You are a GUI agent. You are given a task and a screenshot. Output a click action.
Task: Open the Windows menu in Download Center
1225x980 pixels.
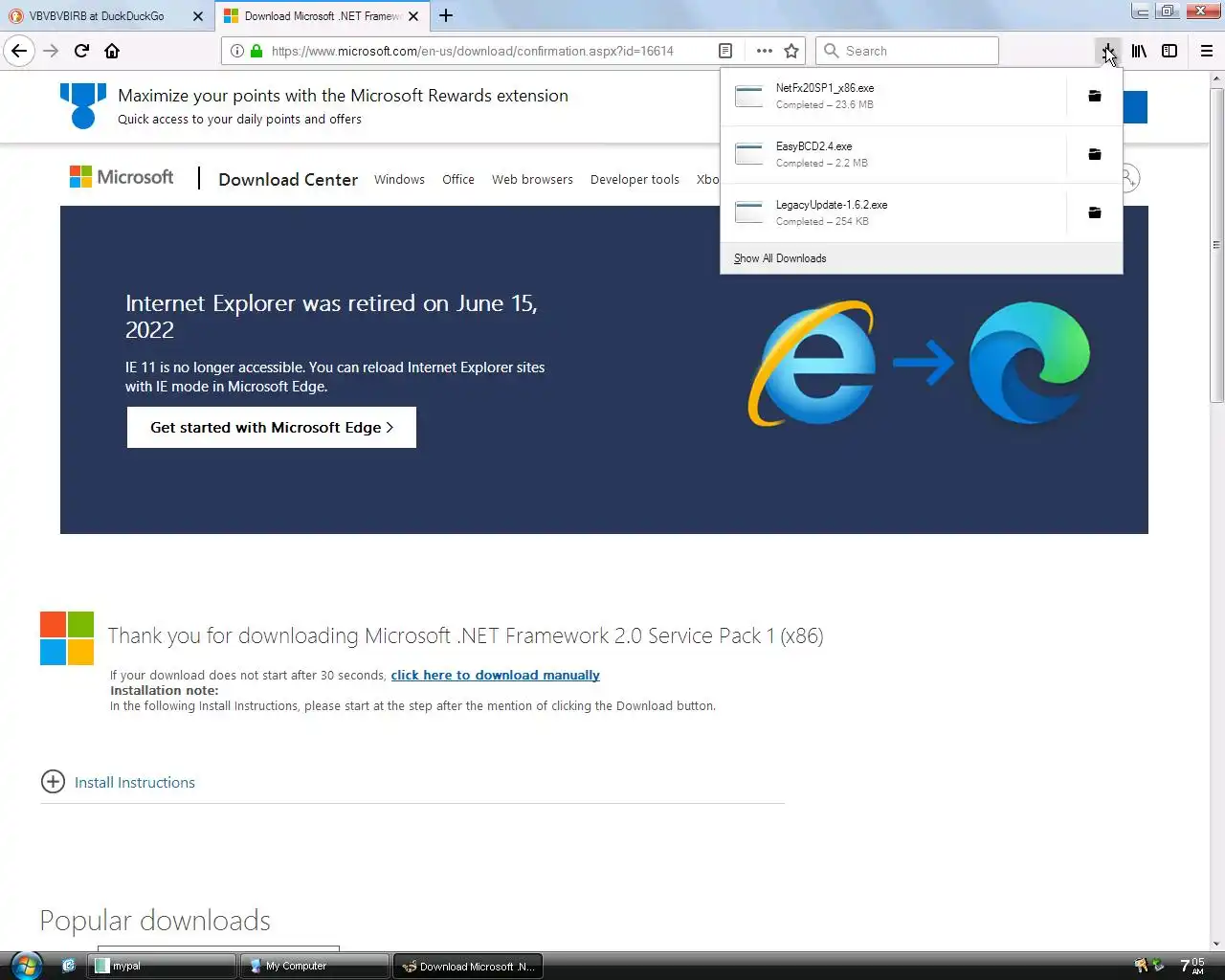point(399,179)
